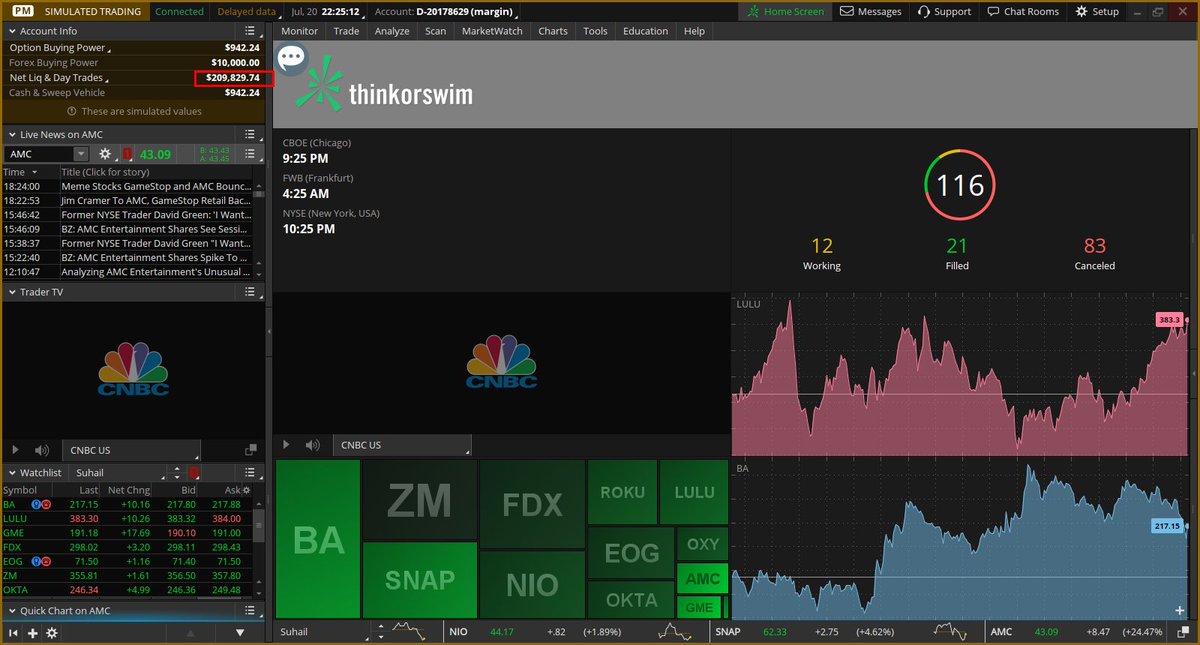The height and width of the screenshot is (645, 1200).
Task: Click the red link icon beside the AMC news symbol
Action: click(x=127, y=154)
